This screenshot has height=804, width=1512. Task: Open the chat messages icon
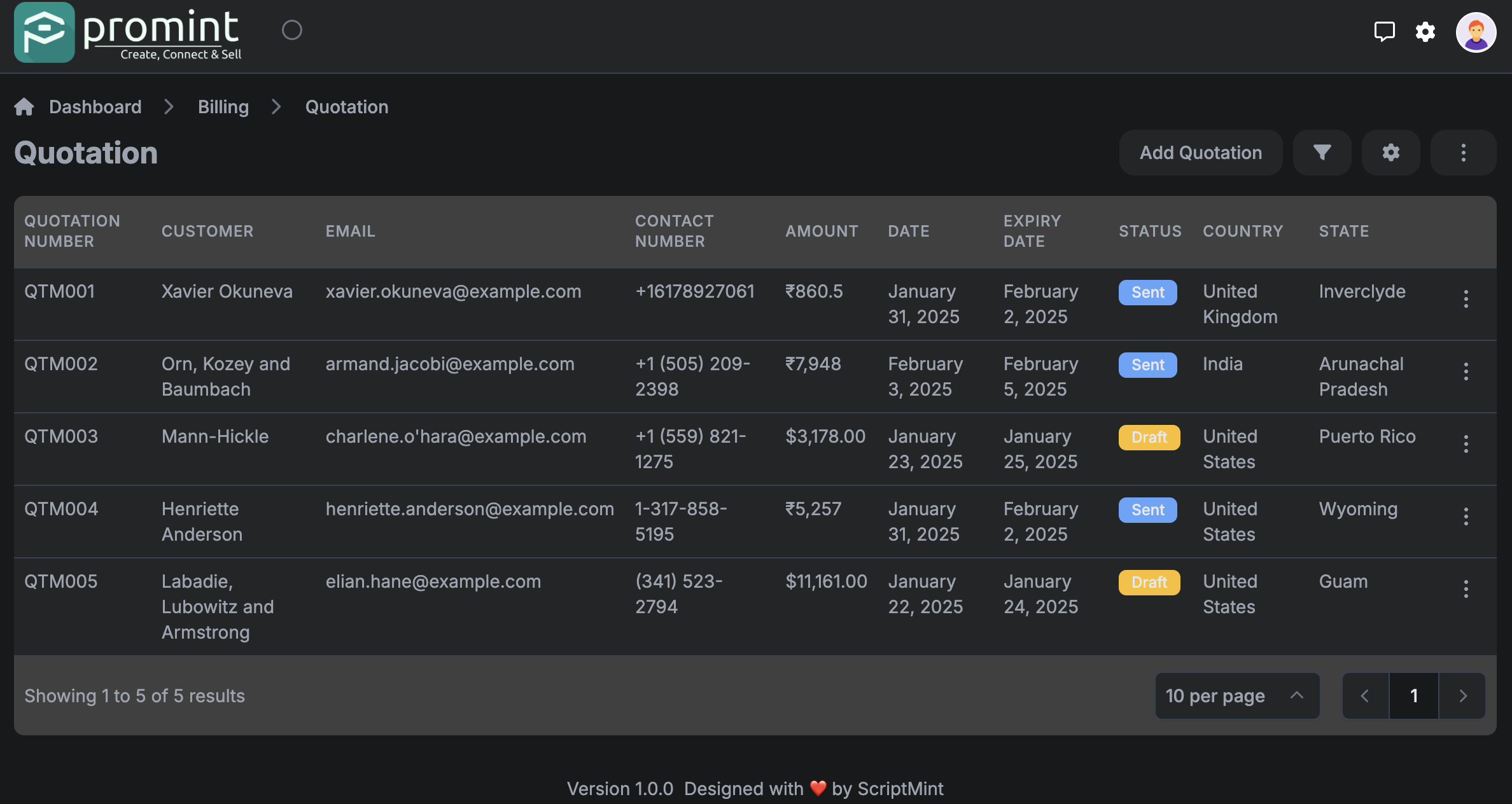1384,31
